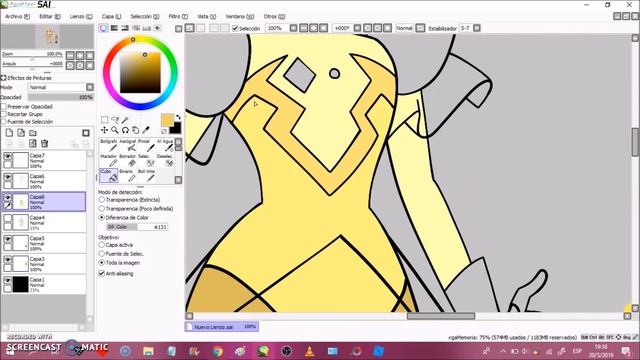
Task: Open the Ventana menu
Action: click(240, 16)
